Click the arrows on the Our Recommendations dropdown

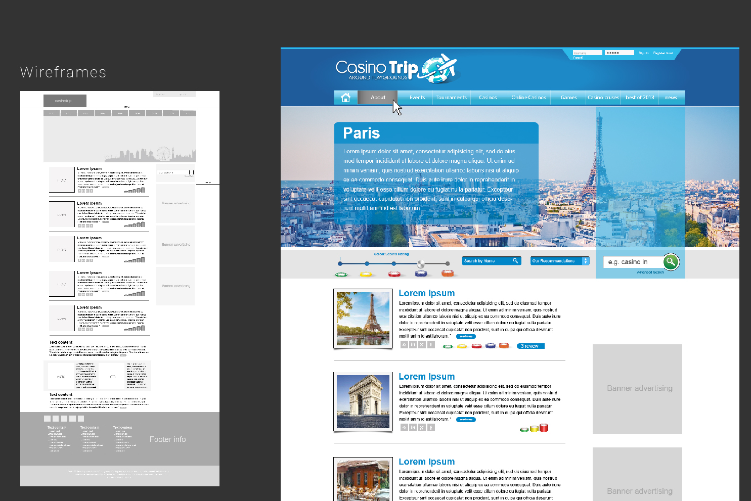pos(586,261)
